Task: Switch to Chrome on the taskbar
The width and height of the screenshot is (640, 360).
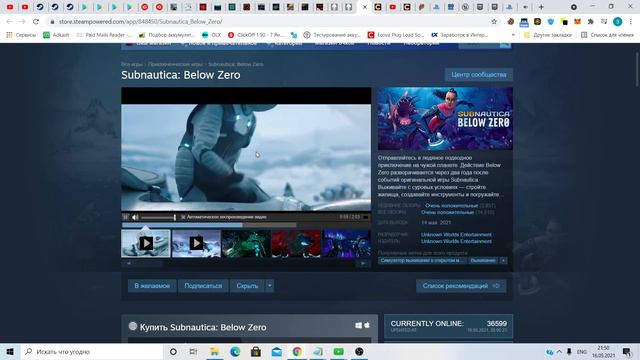Action: [x=297, y=351]
